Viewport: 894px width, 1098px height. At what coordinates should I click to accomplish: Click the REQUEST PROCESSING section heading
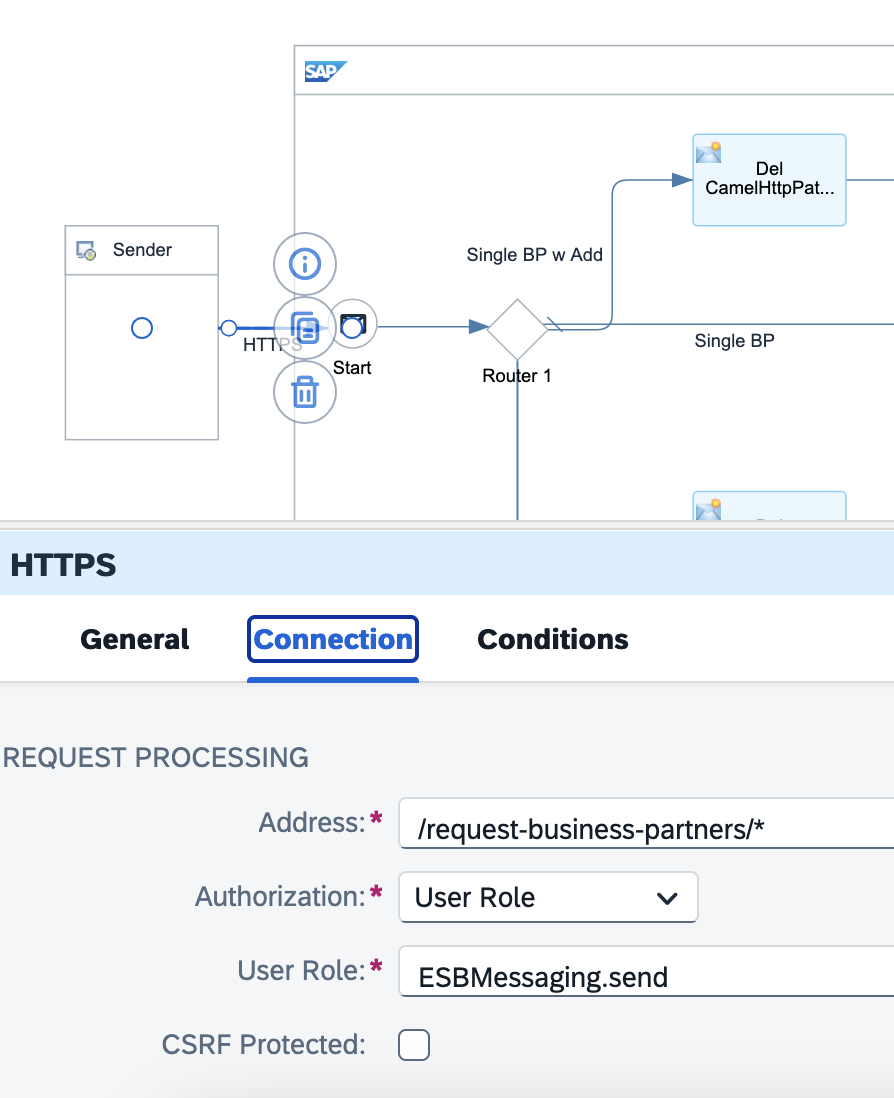tap(155, 758)
